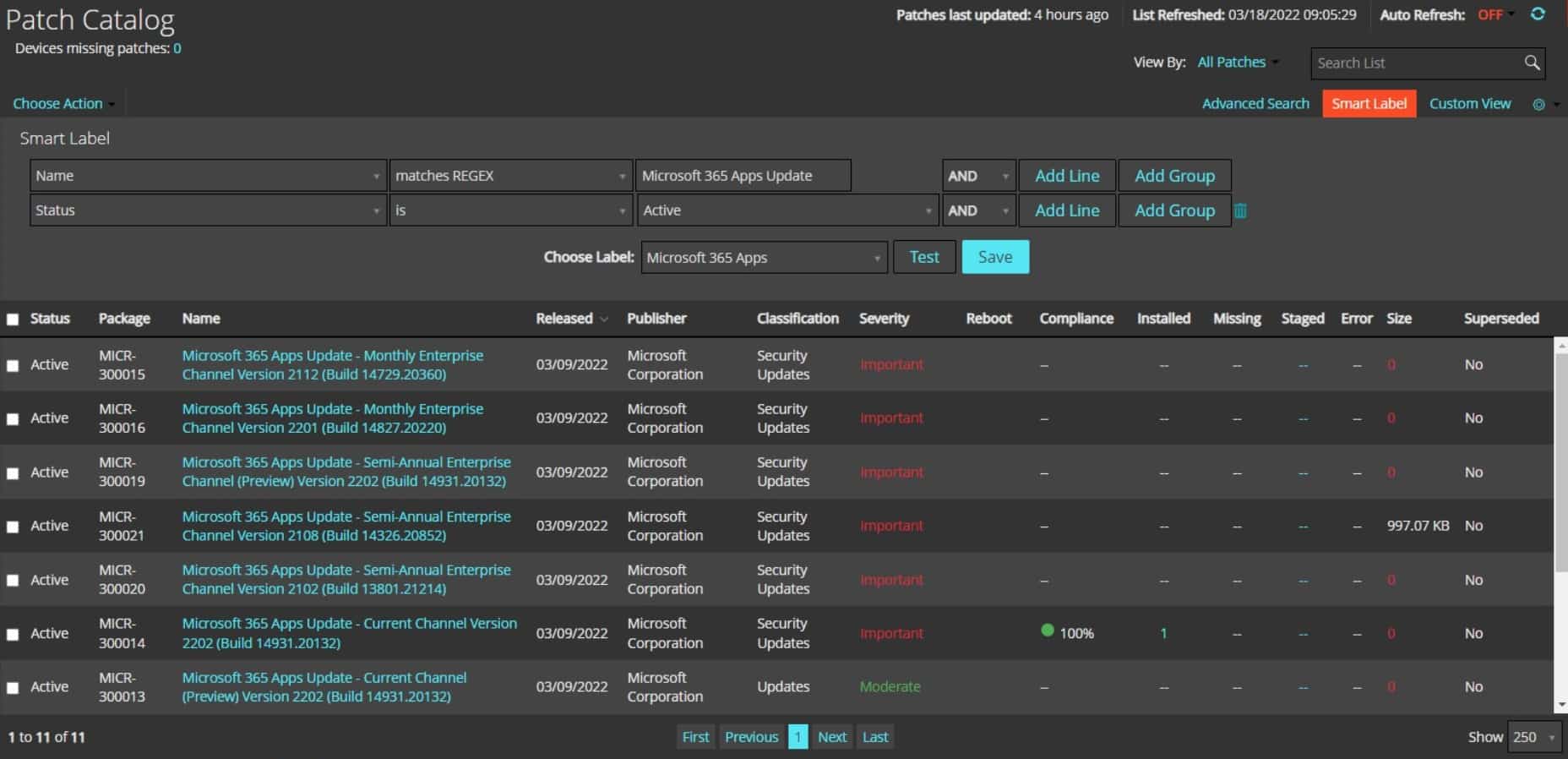Click the Installed count 1 for MICR-300014
Screen dimensions: 1568x759
tap(1163, 633)
